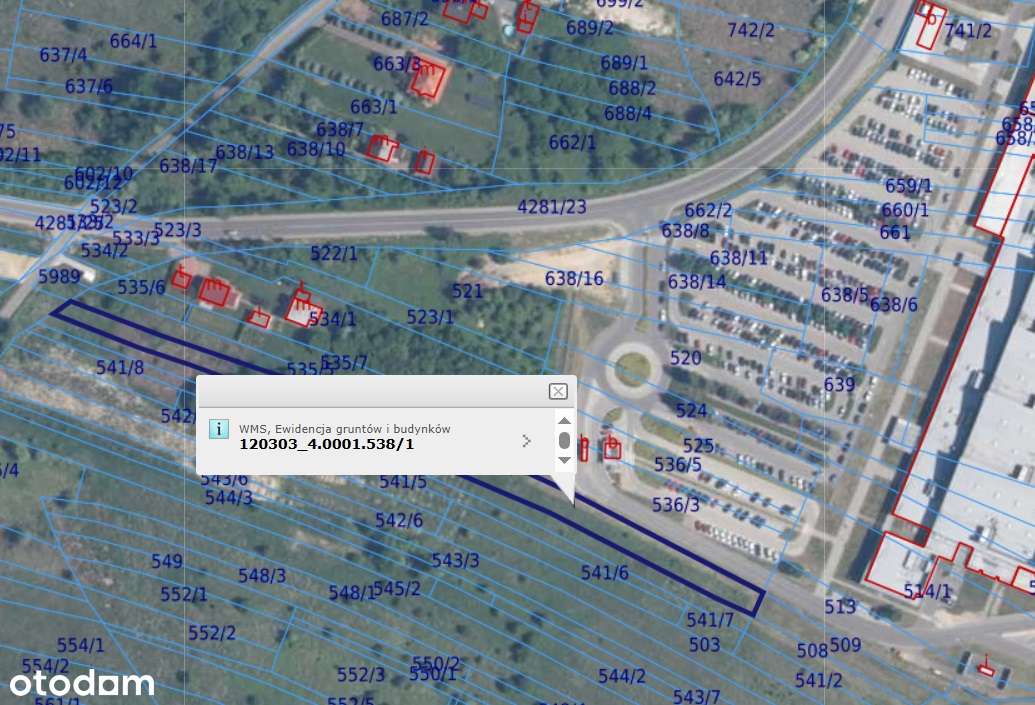The image size is (1035, 705).
Task: Click parcel label 523/1
Action: [430, 318]
